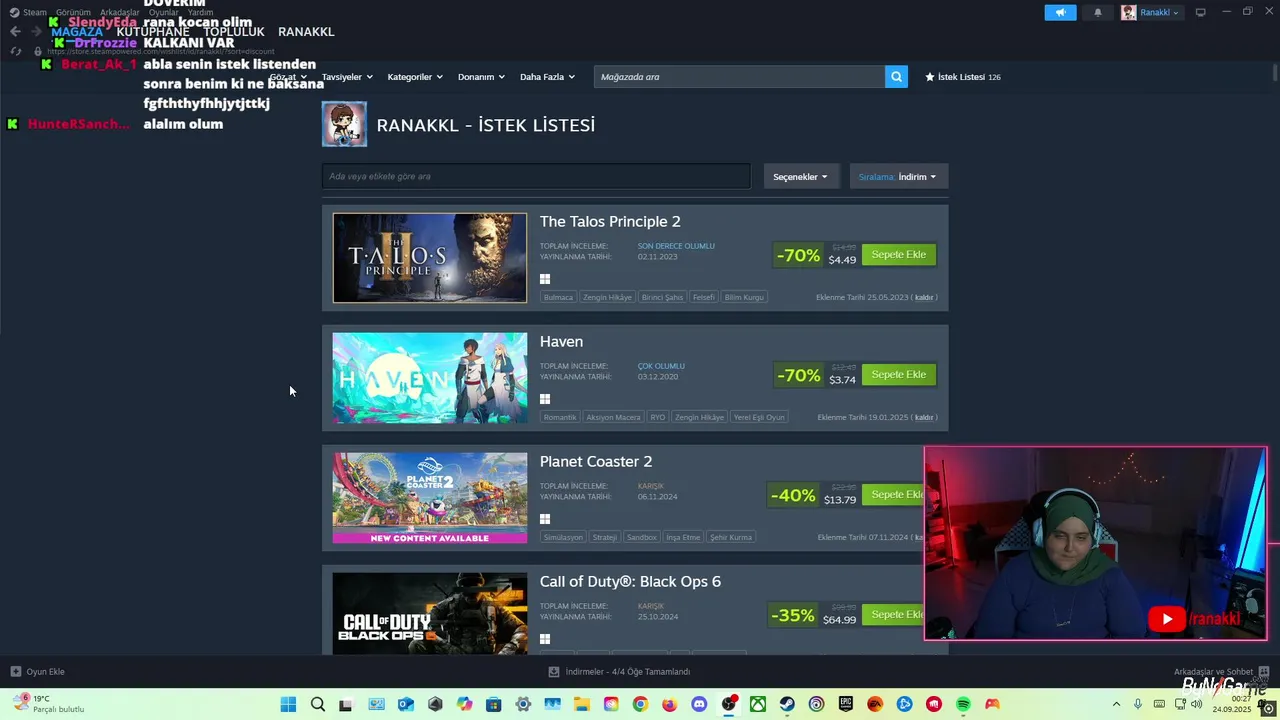Open the Xbox app from the taskbar
The width and height of the screenshot is (1280, 720).
pos(758,704)
